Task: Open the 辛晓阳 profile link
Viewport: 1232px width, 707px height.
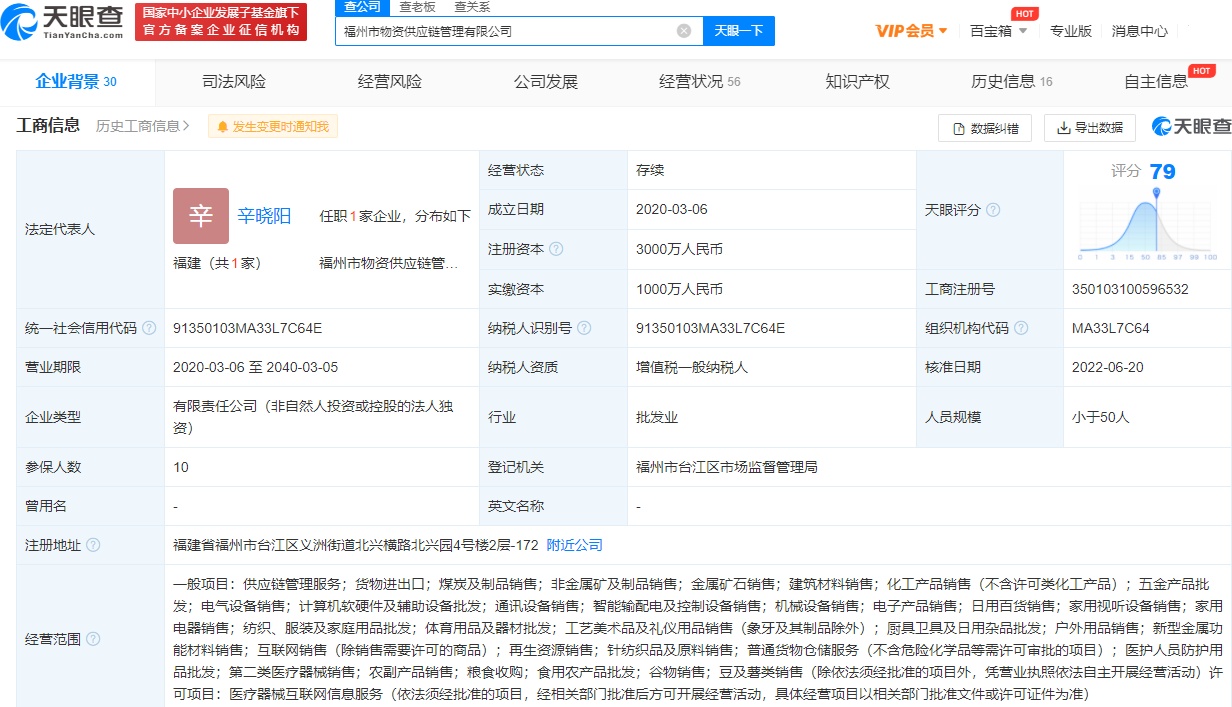Action: [264, 216]
